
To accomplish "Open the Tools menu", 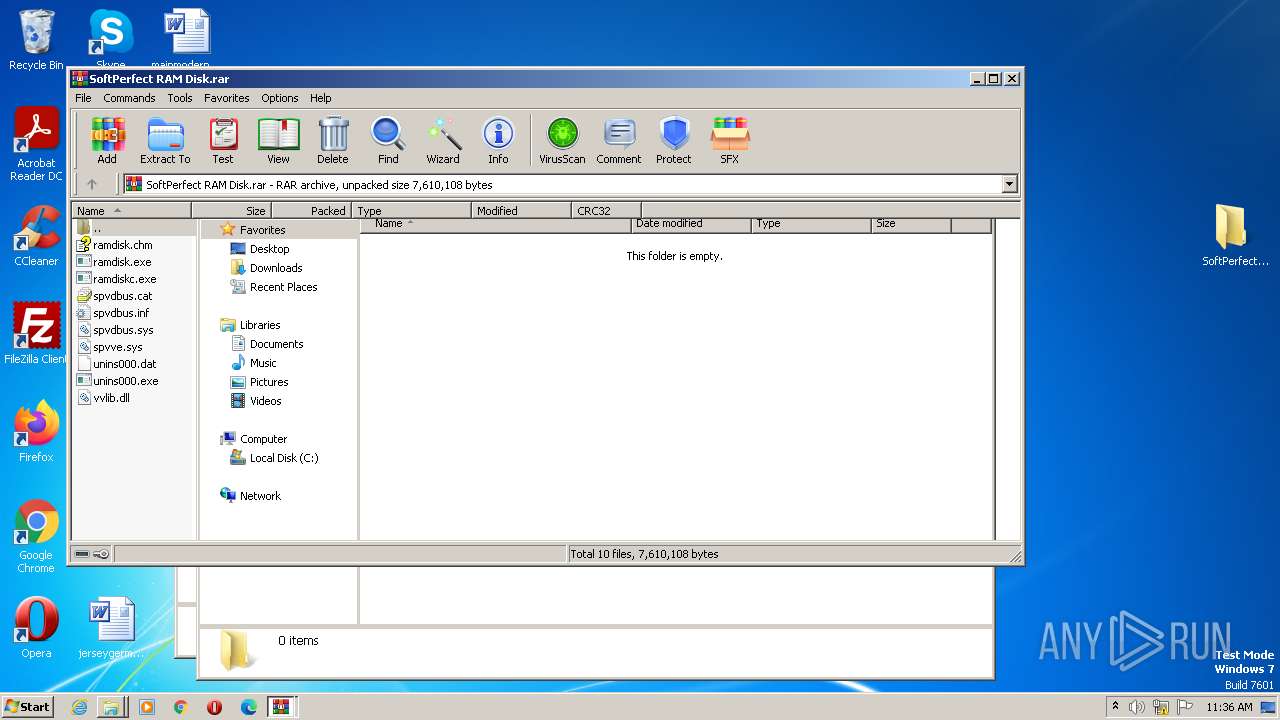I will point(180,98).
